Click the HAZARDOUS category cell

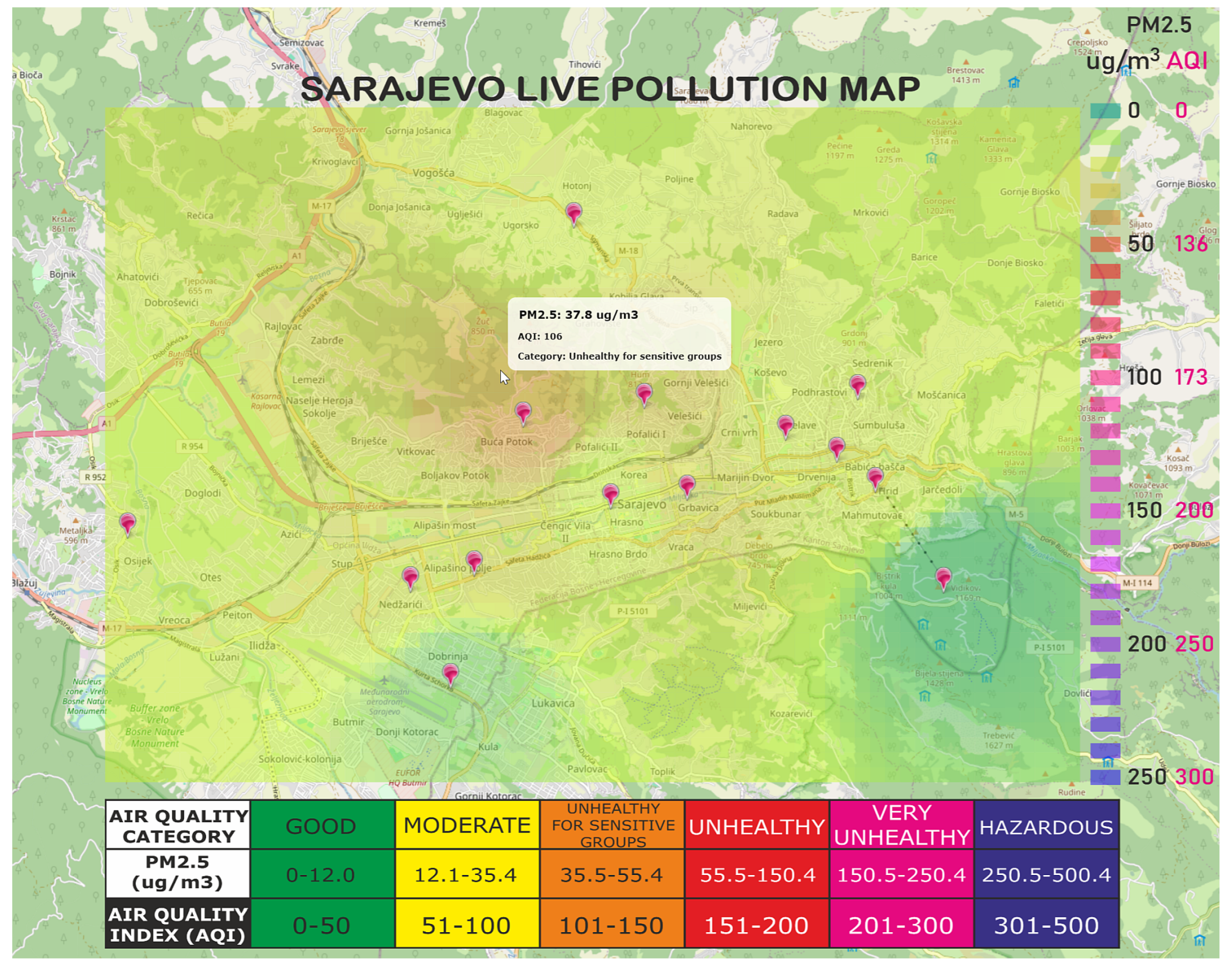[1046, 826]
